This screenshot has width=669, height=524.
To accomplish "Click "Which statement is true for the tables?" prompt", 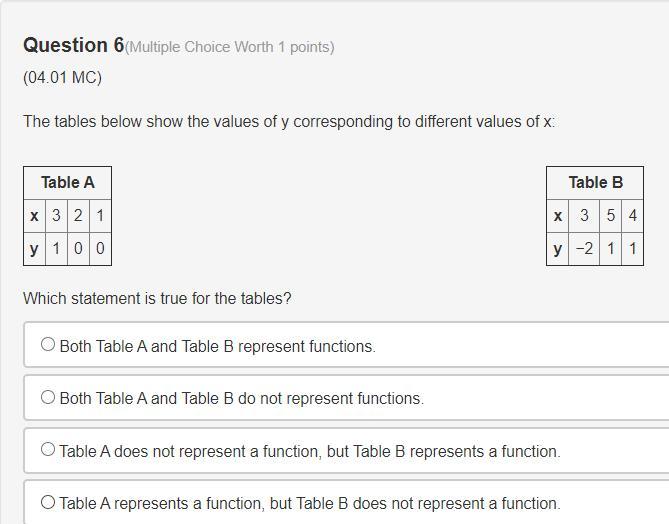I will [x=157, y=298].
